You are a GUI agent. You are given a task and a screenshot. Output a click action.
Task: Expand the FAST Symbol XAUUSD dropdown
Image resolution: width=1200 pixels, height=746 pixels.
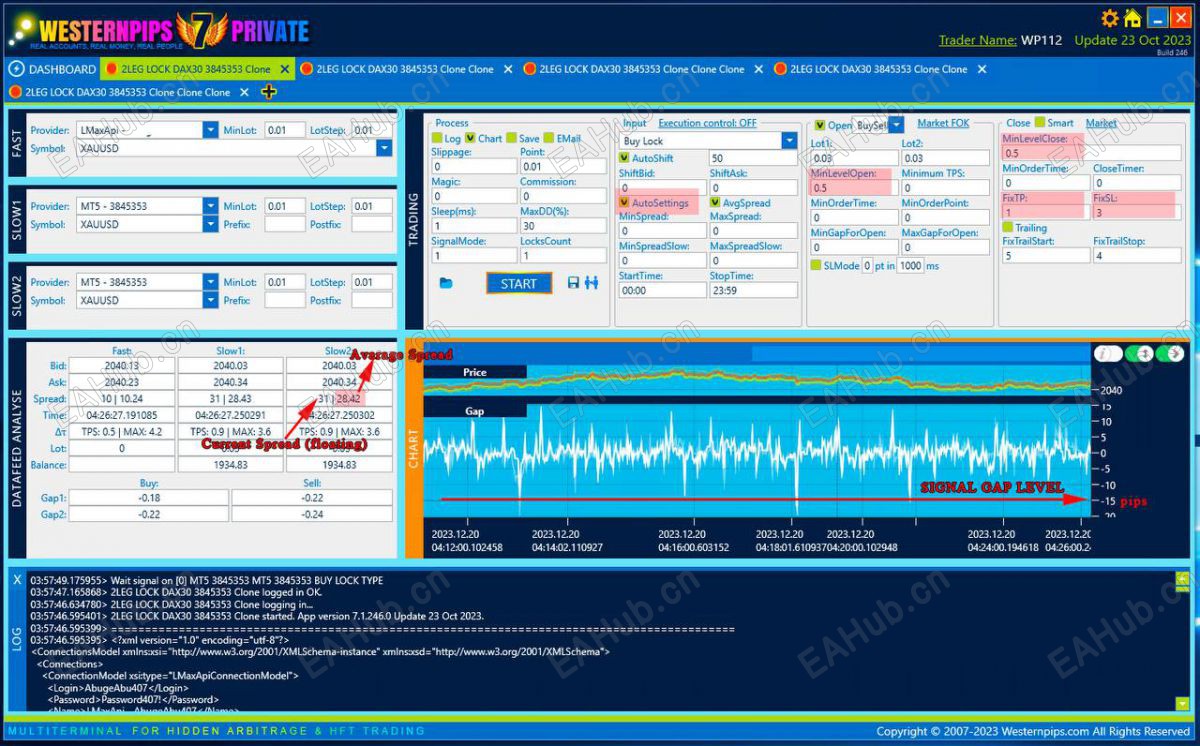point(384,148)
